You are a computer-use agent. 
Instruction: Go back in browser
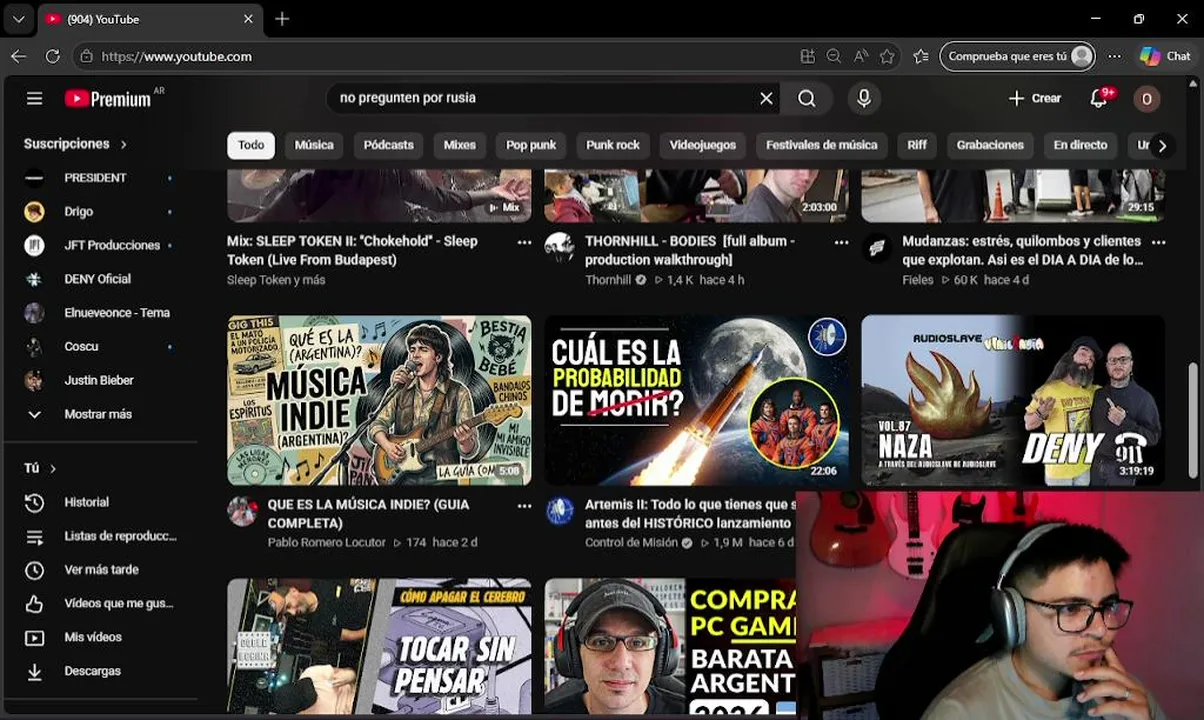coord(18,57)
